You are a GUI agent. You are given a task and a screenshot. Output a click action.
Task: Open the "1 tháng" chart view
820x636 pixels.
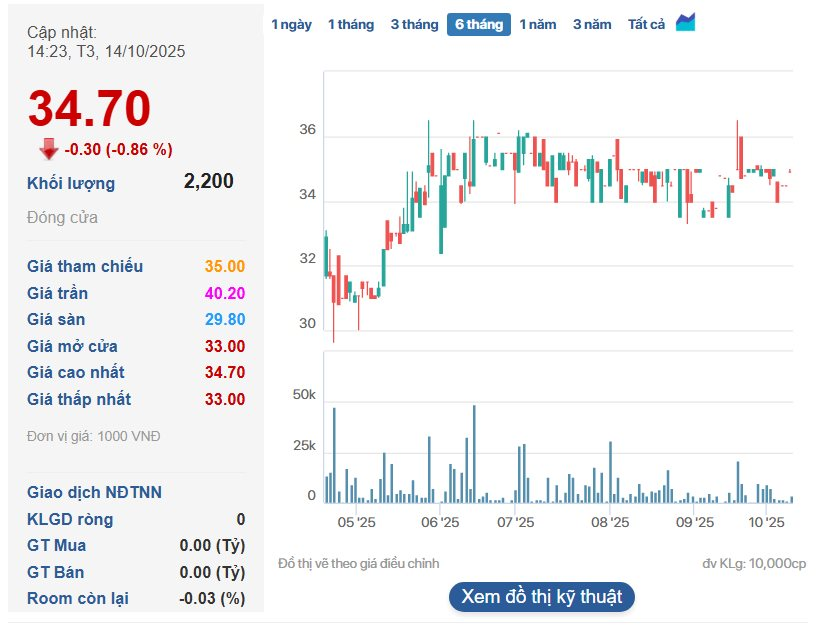[350, 23]
